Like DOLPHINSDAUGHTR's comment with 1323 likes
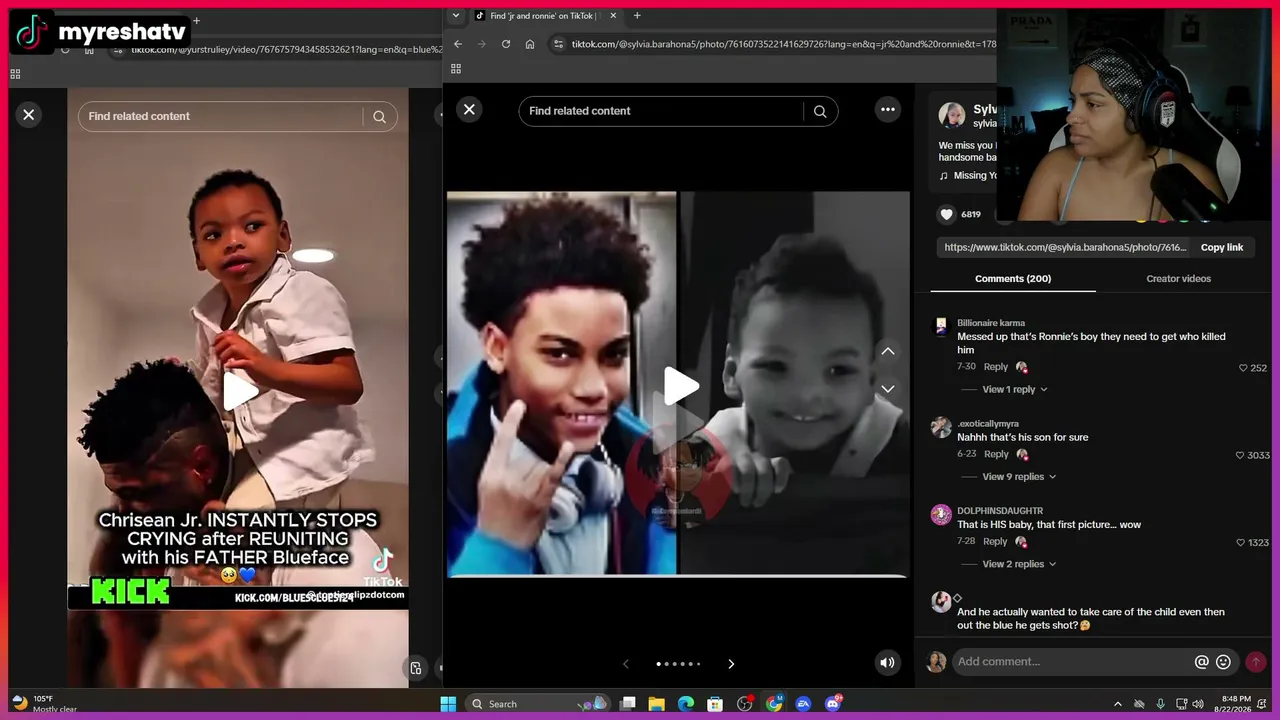Screen dimensions: 1280x720 (1241, 542)
